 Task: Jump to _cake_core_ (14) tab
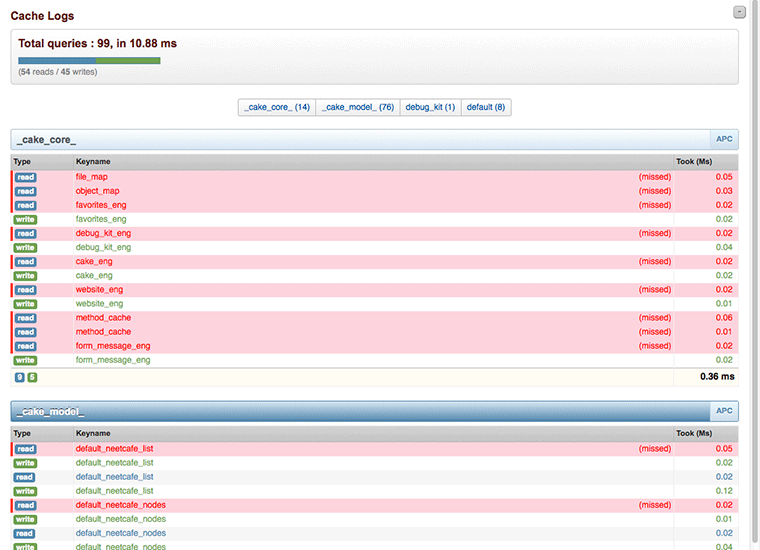click(x=277, y=107)
